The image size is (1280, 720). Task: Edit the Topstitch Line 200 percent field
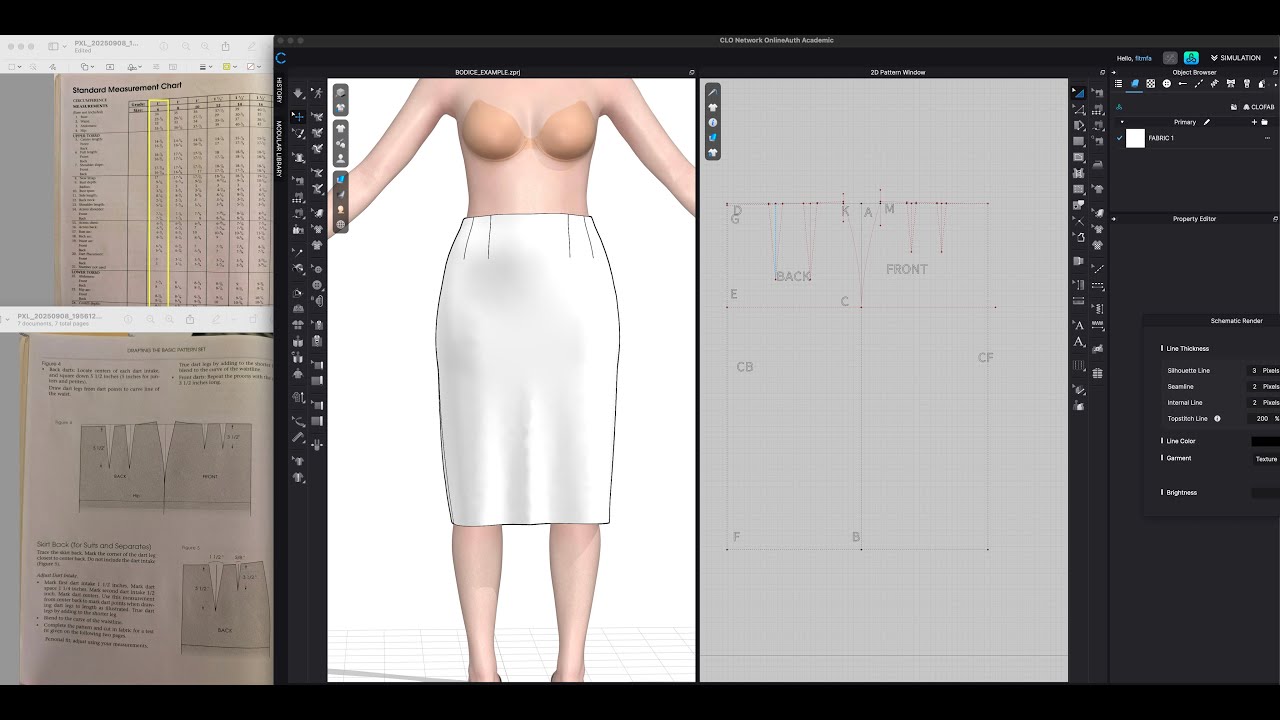(1264, 418)
